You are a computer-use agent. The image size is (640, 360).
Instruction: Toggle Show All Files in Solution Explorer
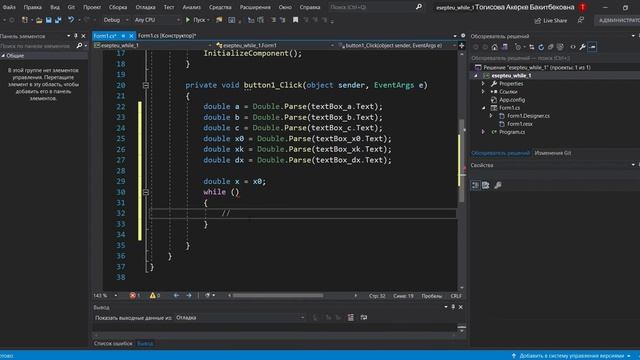click(560, 47)
